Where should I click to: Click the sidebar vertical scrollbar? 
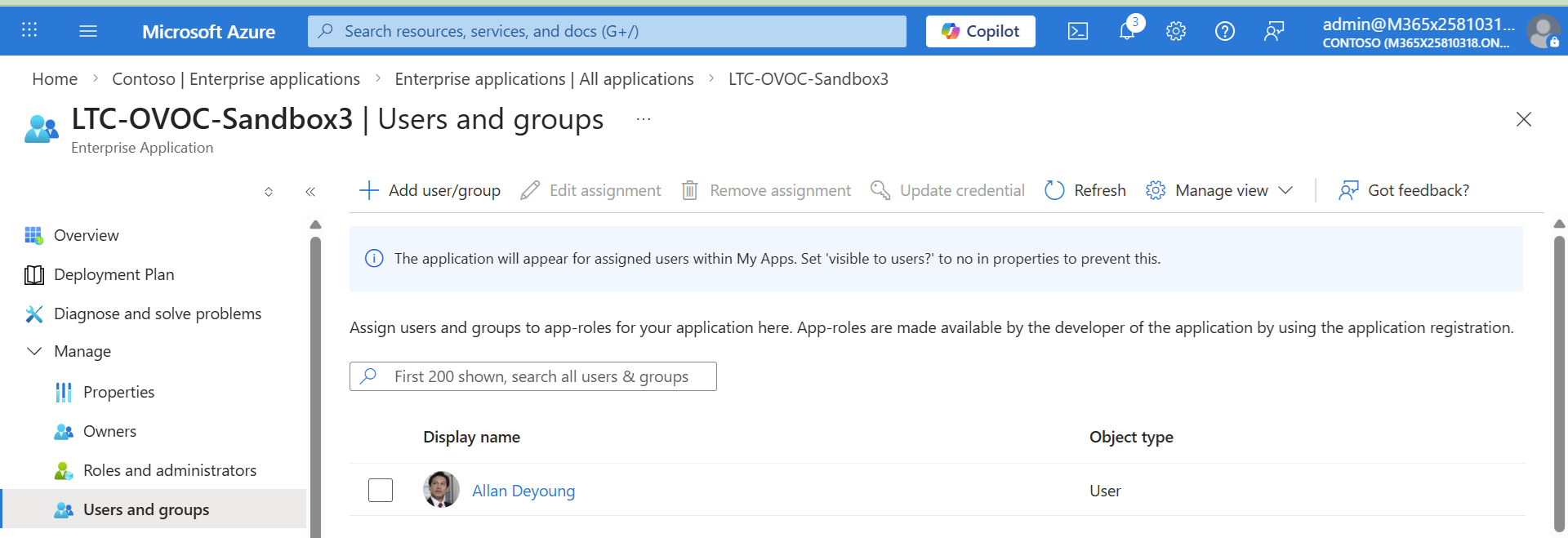pyautogui.click(x=315, y=384)
